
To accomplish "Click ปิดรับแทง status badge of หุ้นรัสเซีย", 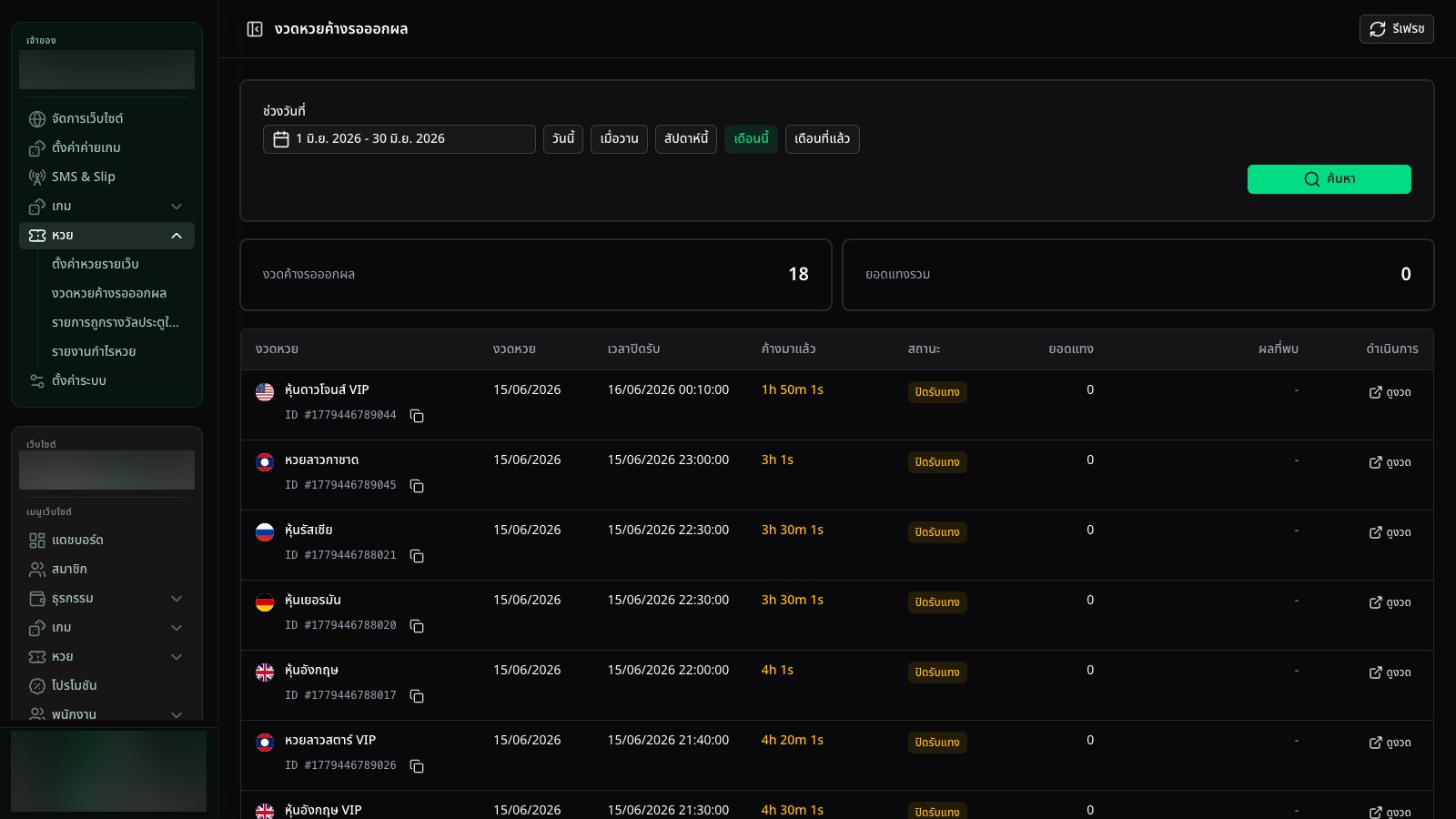I will (x=937, y=532).
